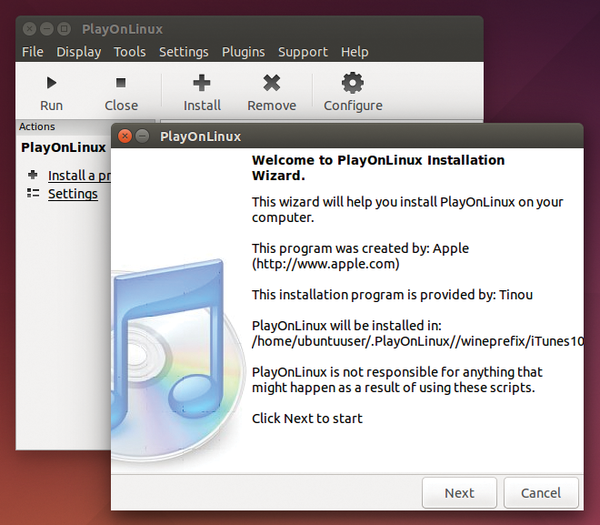The height and width of the screenshot is (525, 600).
Task: Open the Settings link in Actions panel
Action: [x=73, y=194]
